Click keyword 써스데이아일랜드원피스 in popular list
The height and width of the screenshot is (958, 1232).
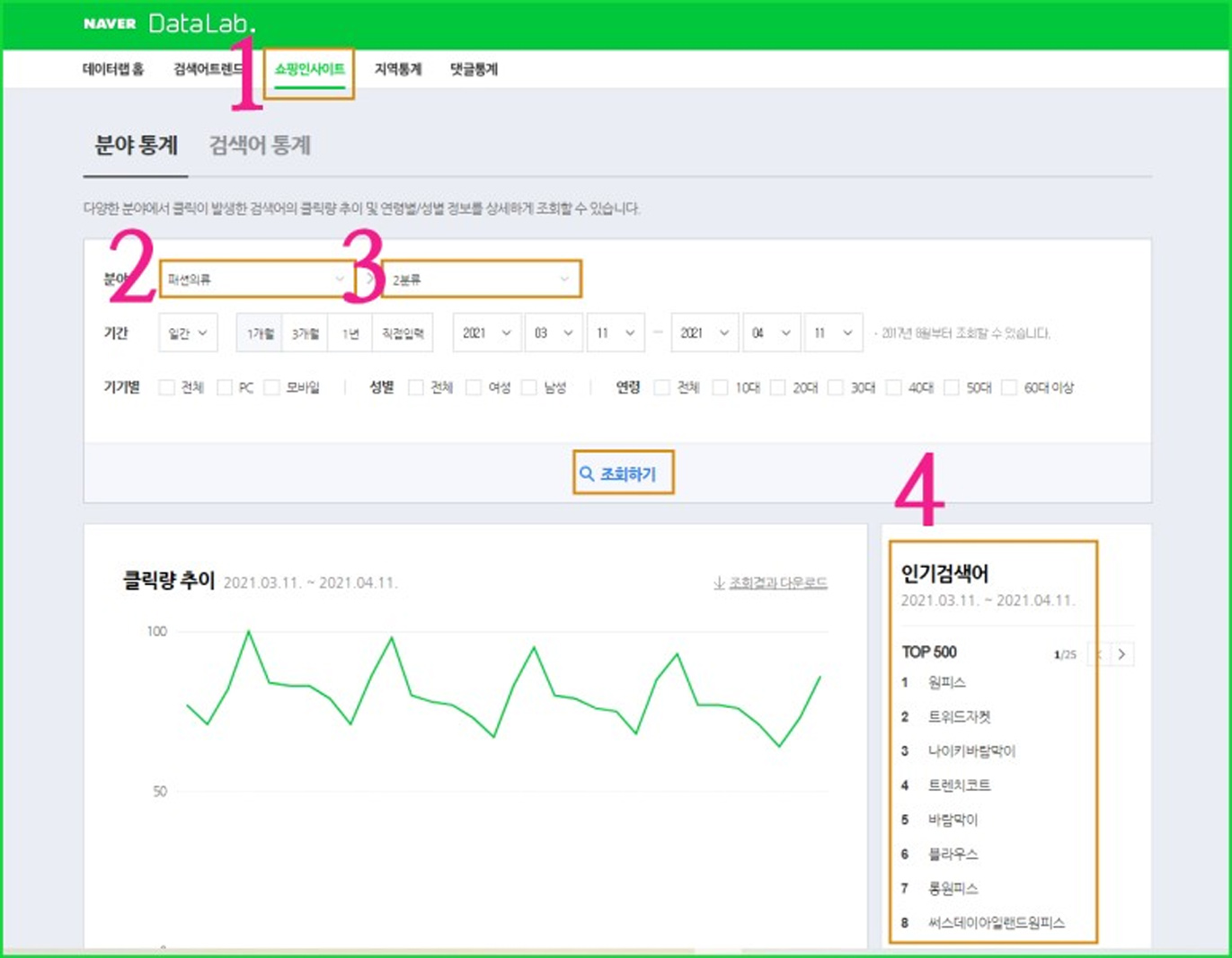996,922
